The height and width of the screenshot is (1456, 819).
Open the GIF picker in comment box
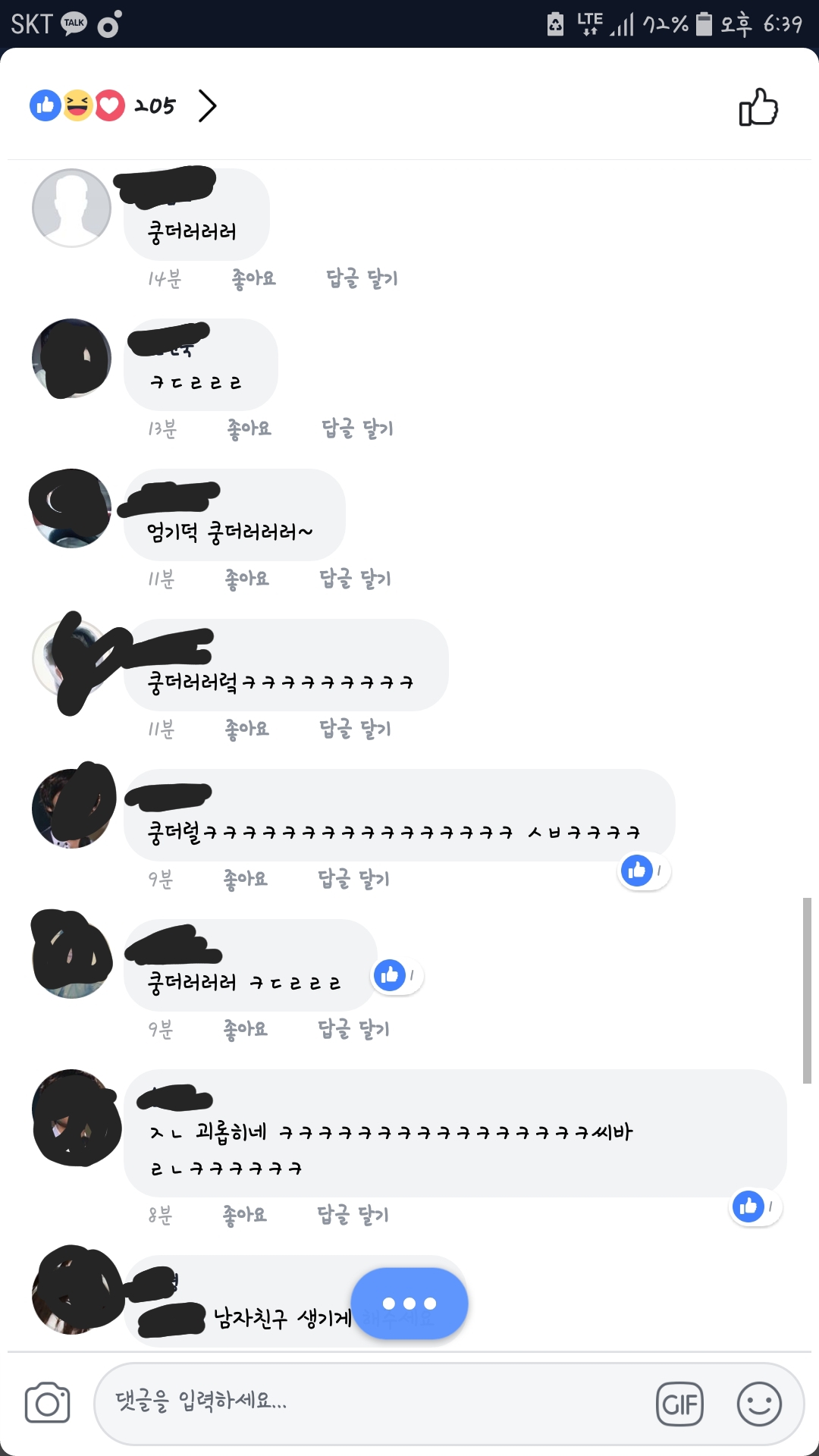tap(679, 1404)
